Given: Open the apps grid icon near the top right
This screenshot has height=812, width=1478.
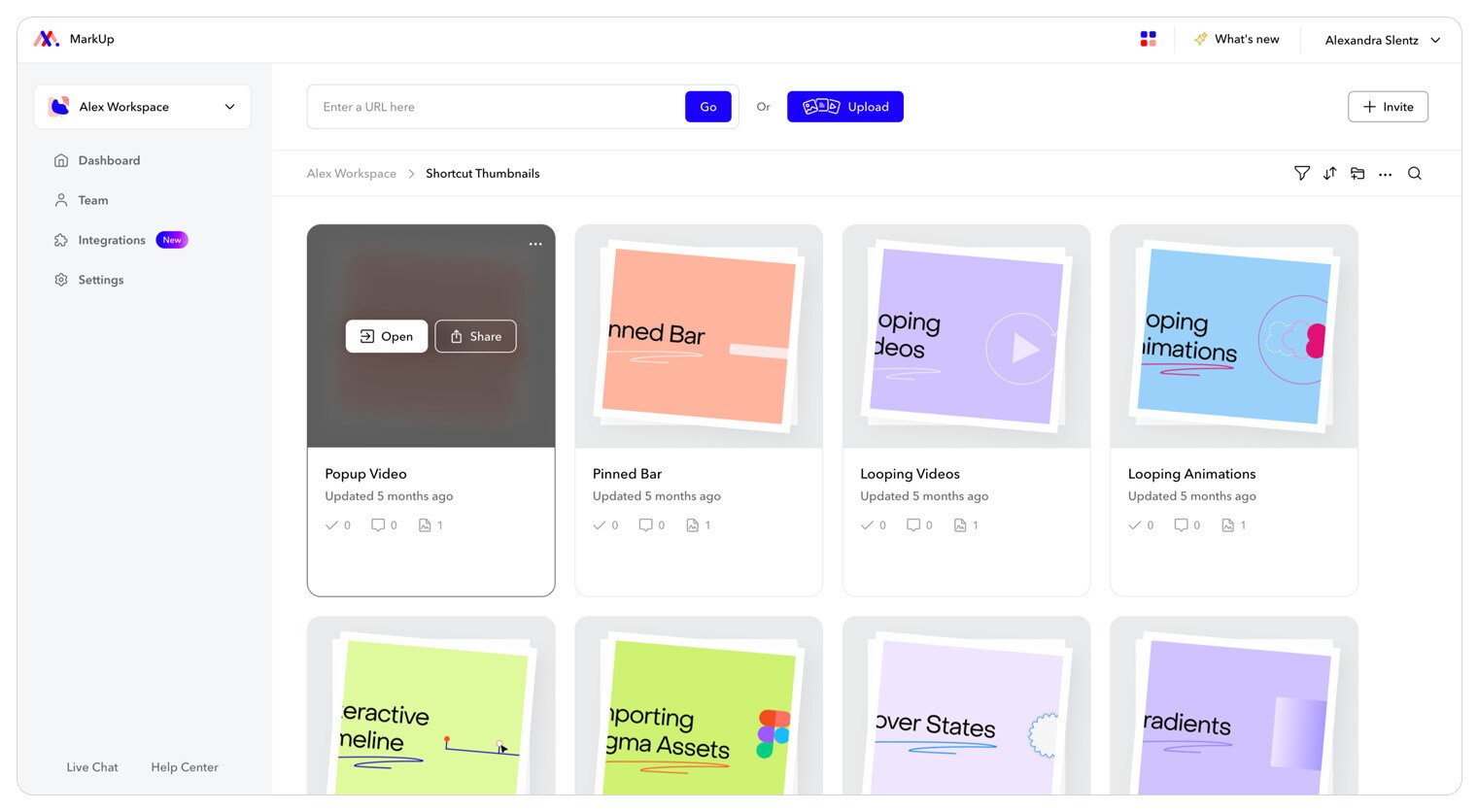Looking at the screenshot, I should coord(1148,38).
